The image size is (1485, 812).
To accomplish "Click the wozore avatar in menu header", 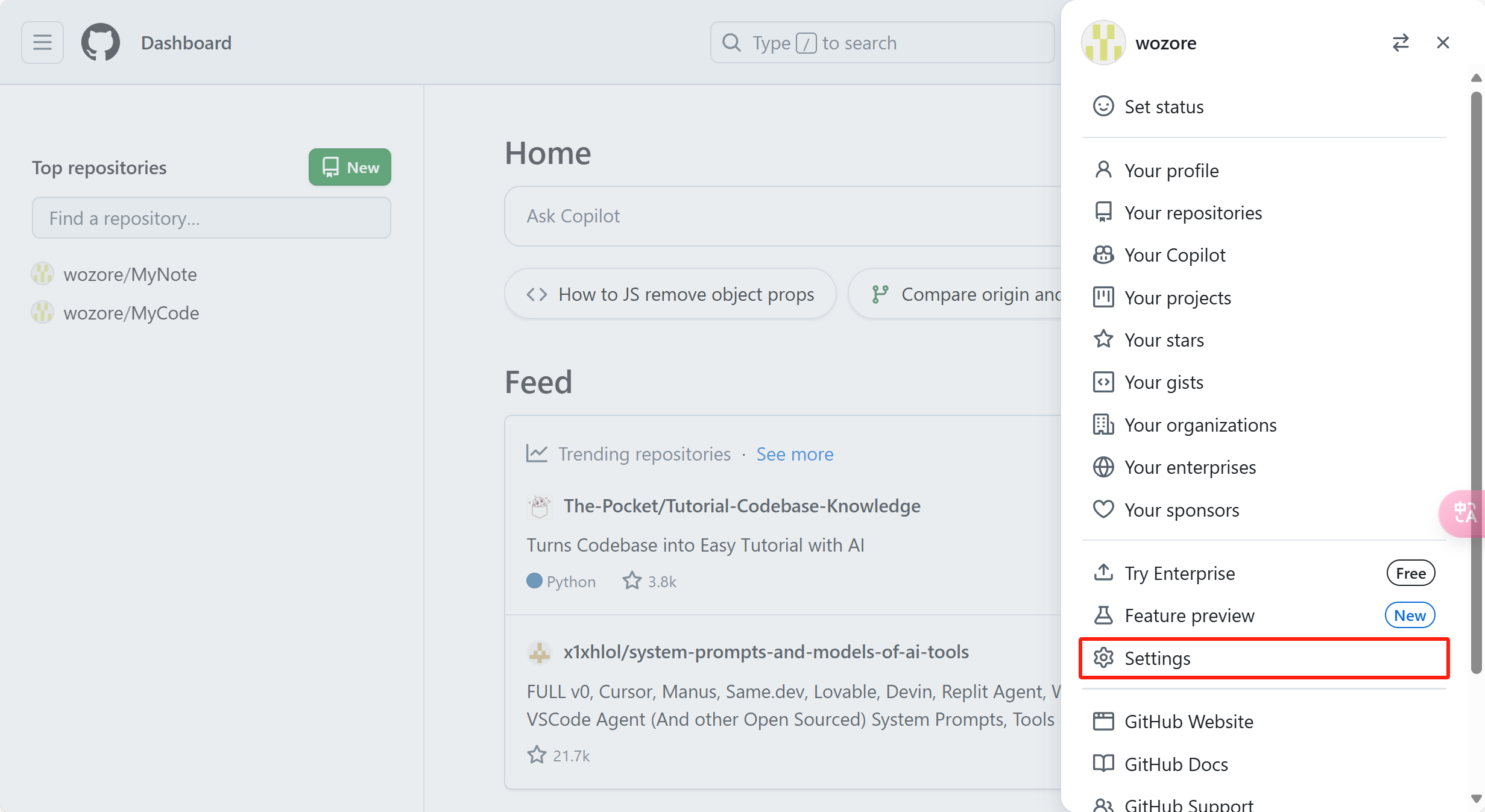I will 1103,43.
